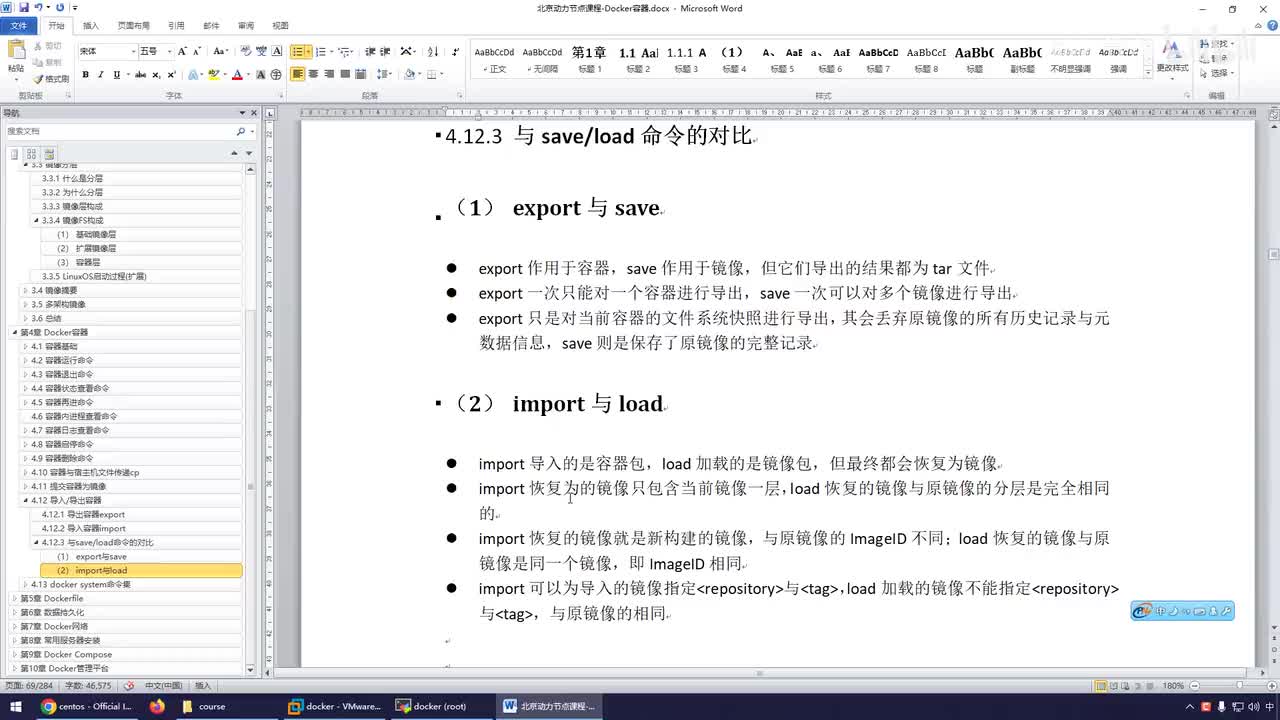Toggle bullet list formatting
The image size is (1280, 720).
click(298, 51)
